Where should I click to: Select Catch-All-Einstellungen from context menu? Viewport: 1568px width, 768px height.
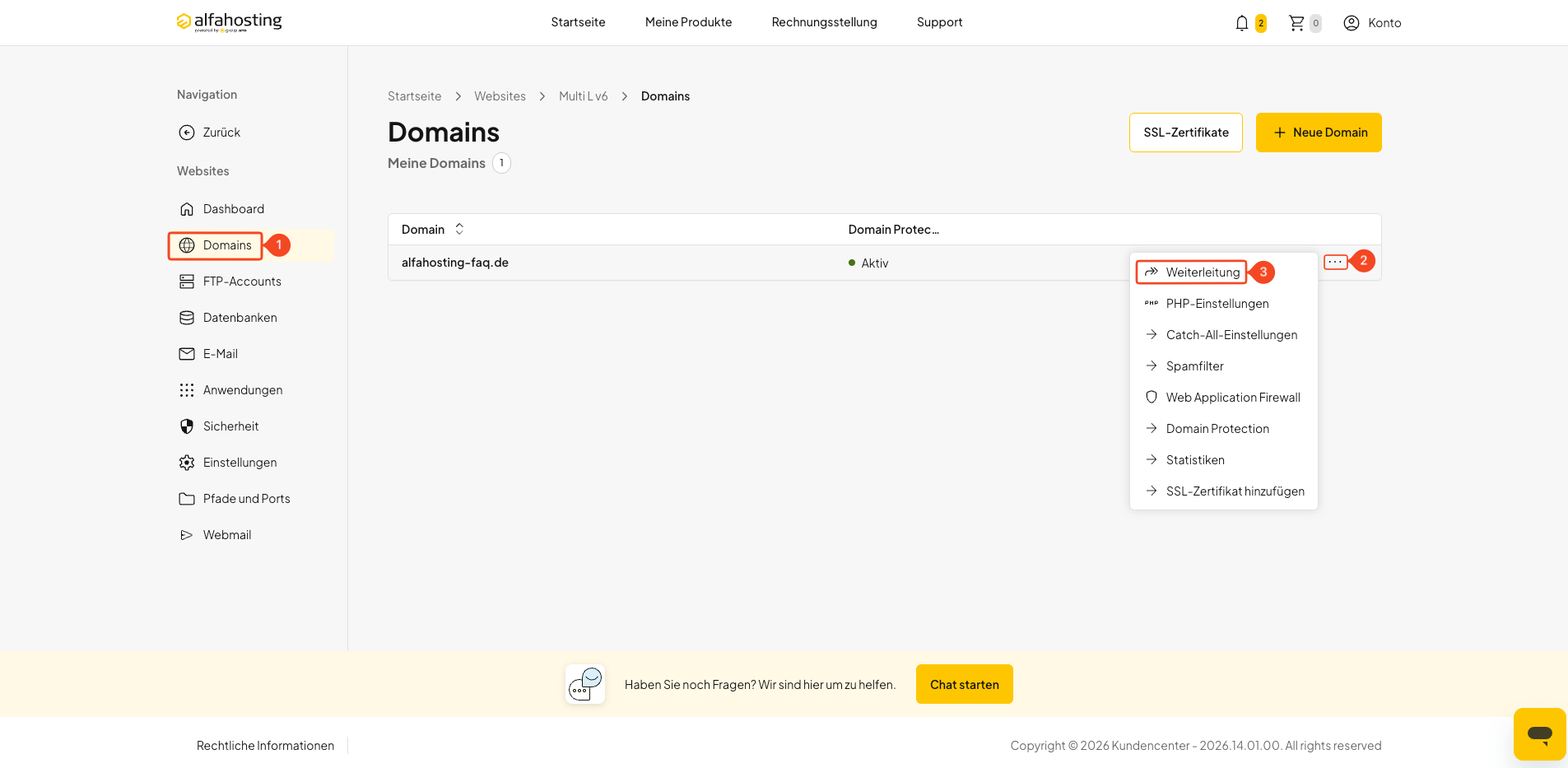pyautogui.click(x=1223, y=335)
